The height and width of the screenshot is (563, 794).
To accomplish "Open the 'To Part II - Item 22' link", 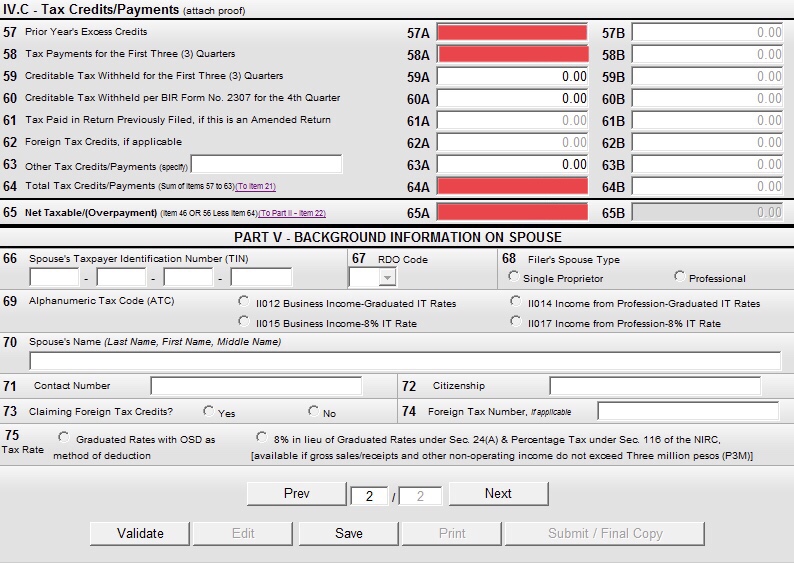I will [x=292, y=213].
